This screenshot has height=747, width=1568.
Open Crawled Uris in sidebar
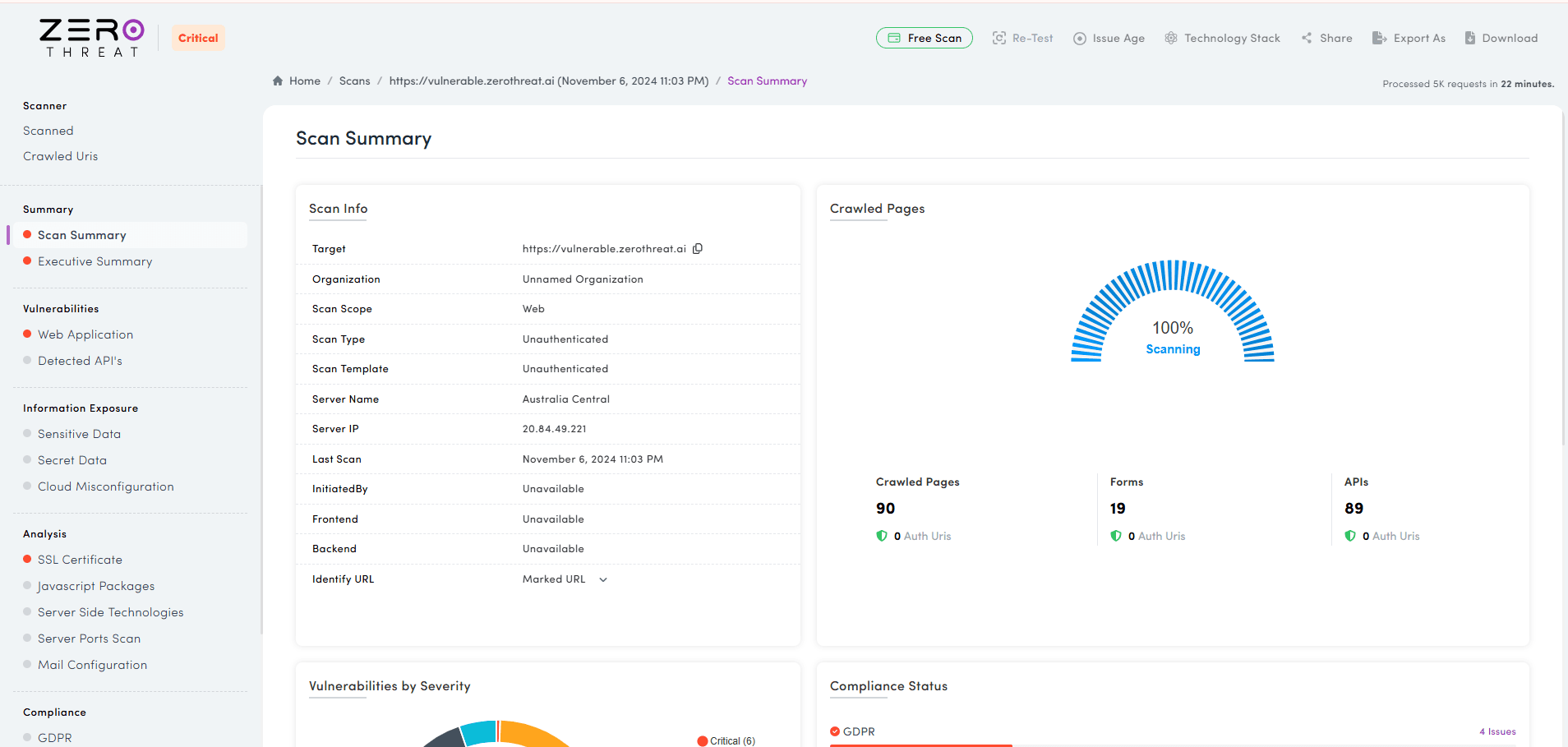pos(61,156)
